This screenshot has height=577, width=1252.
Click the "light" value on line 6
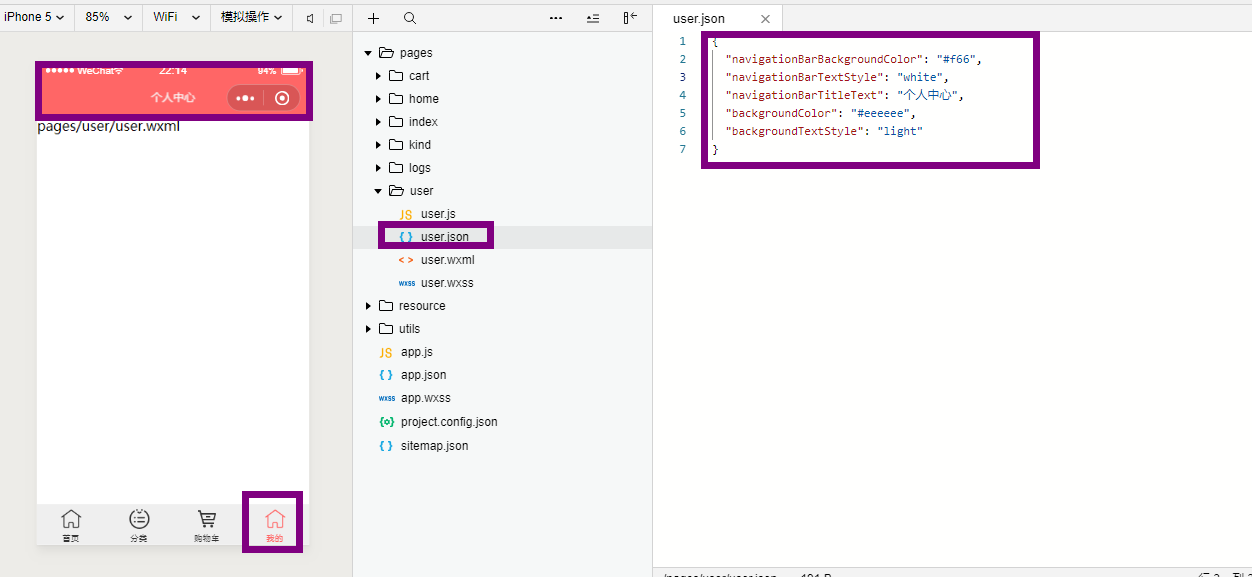tap(898, 131)
